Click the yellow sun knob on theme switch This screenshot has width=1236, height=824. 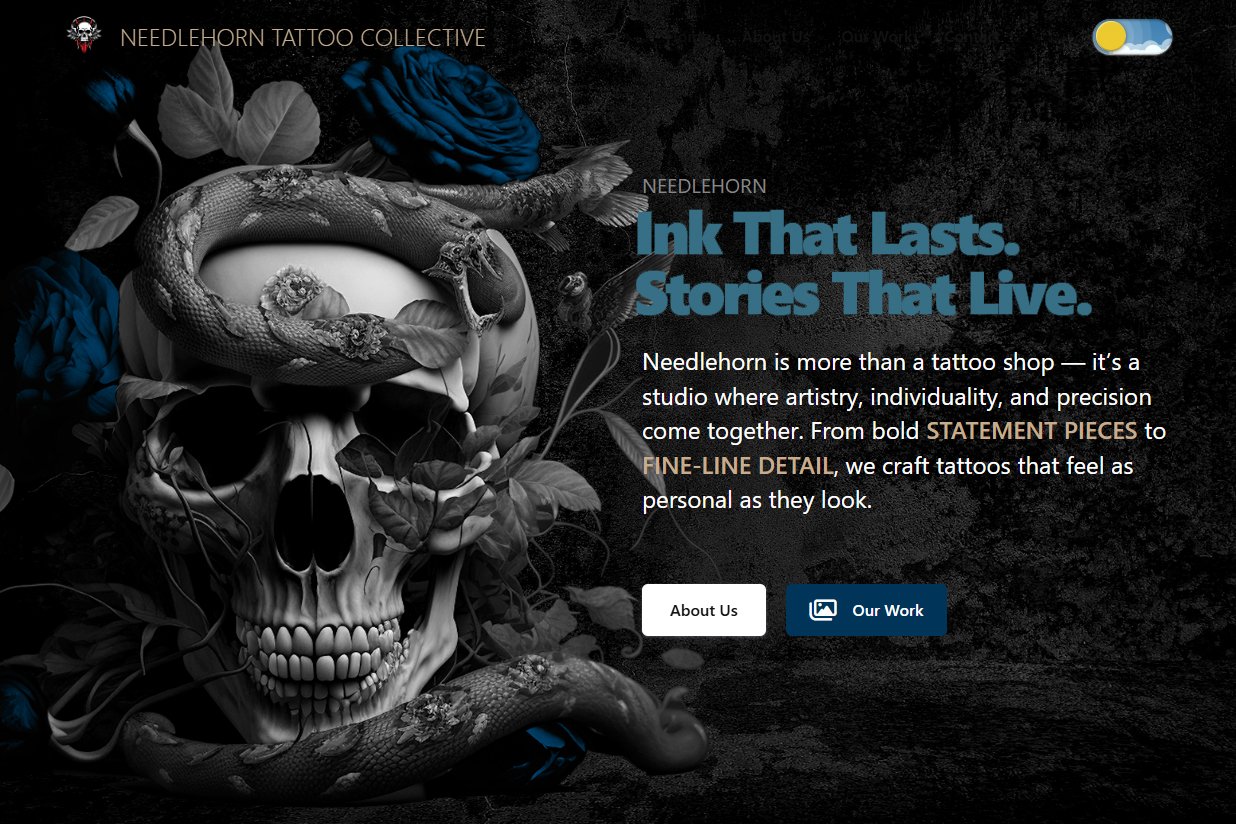1111,37
